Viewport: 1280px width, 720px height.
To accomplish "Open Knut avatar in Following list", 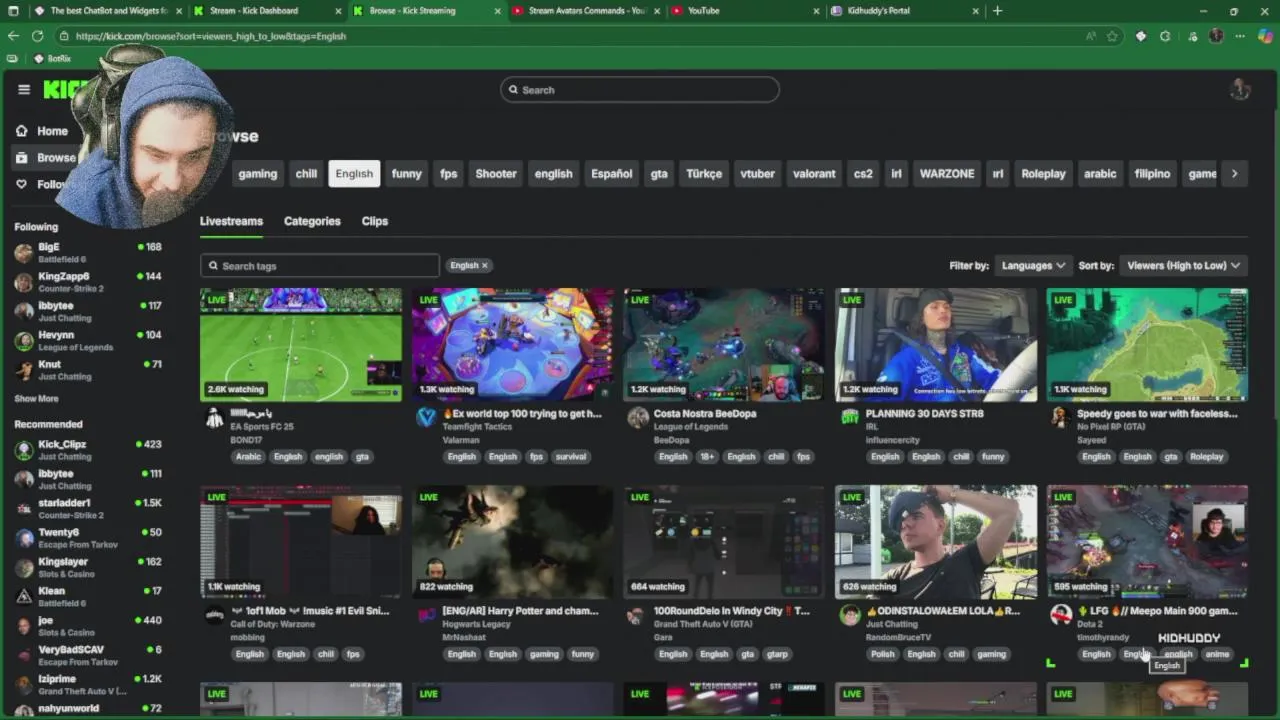I will point(24,370).
